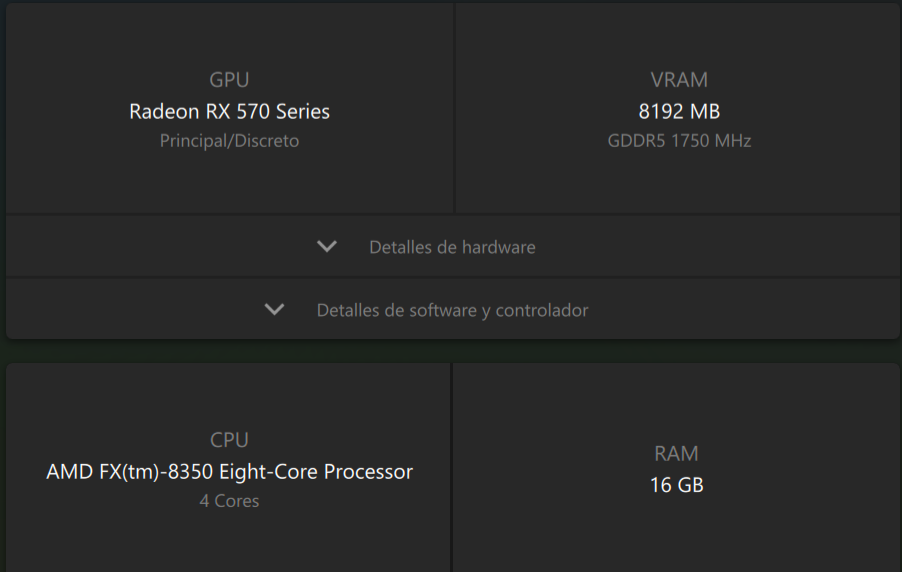Click the GDDR5 1750 MHz text
This screenshot has height=572, width=902.
pyautogui.click(x=679, y=141)
